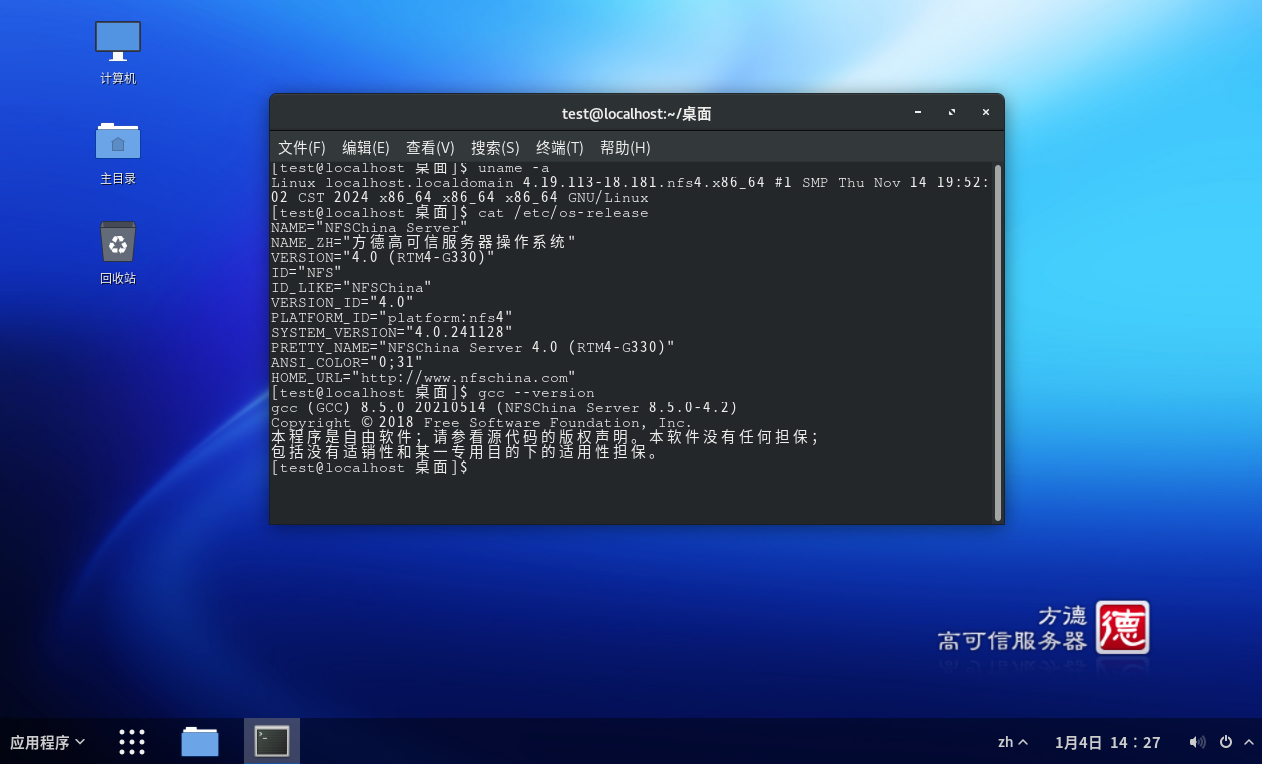Expand the 应用程序 applications menu
1262x764 pixels.
47,742
